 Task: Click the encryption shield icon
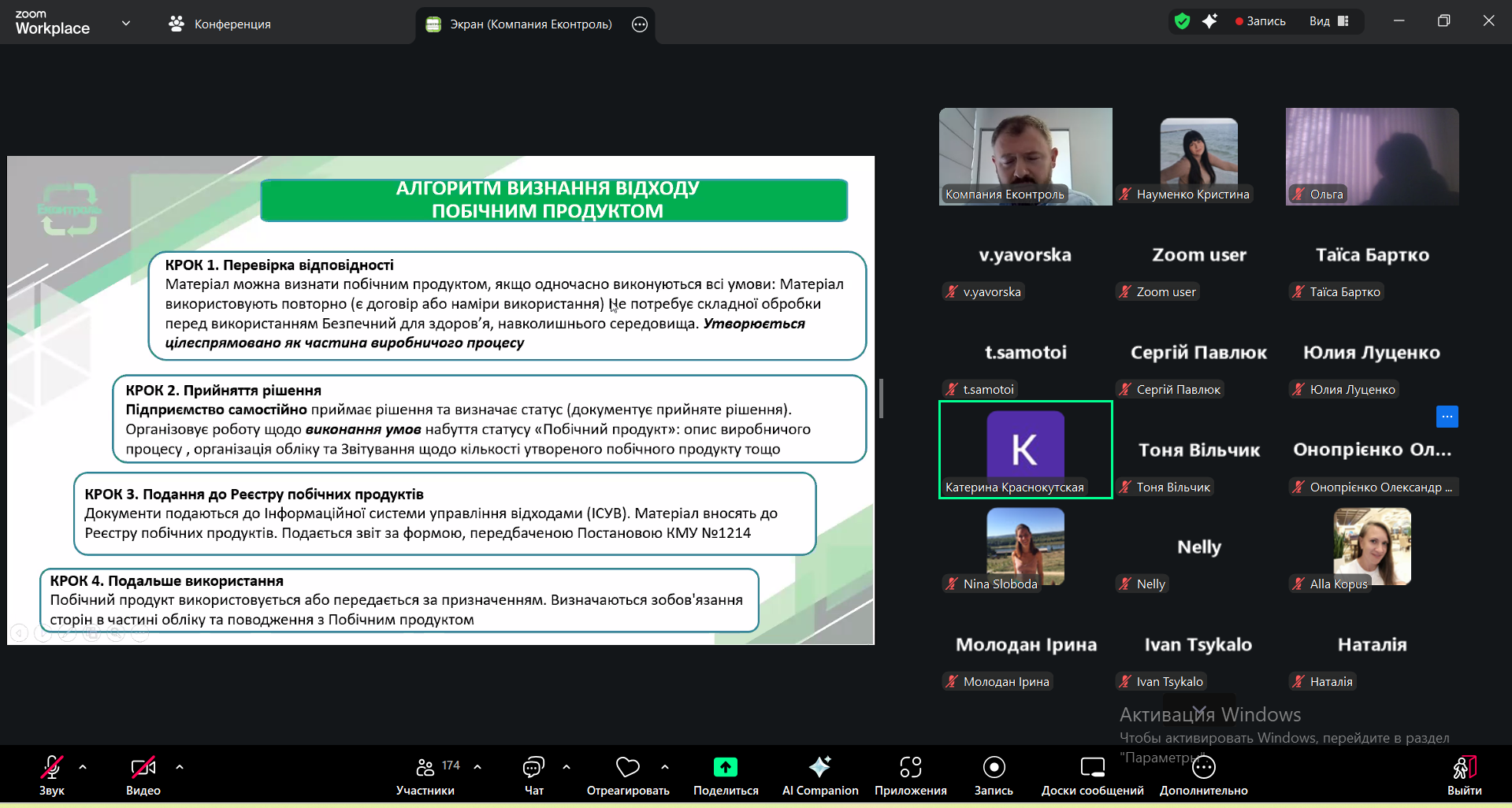tap(1182, 21)
